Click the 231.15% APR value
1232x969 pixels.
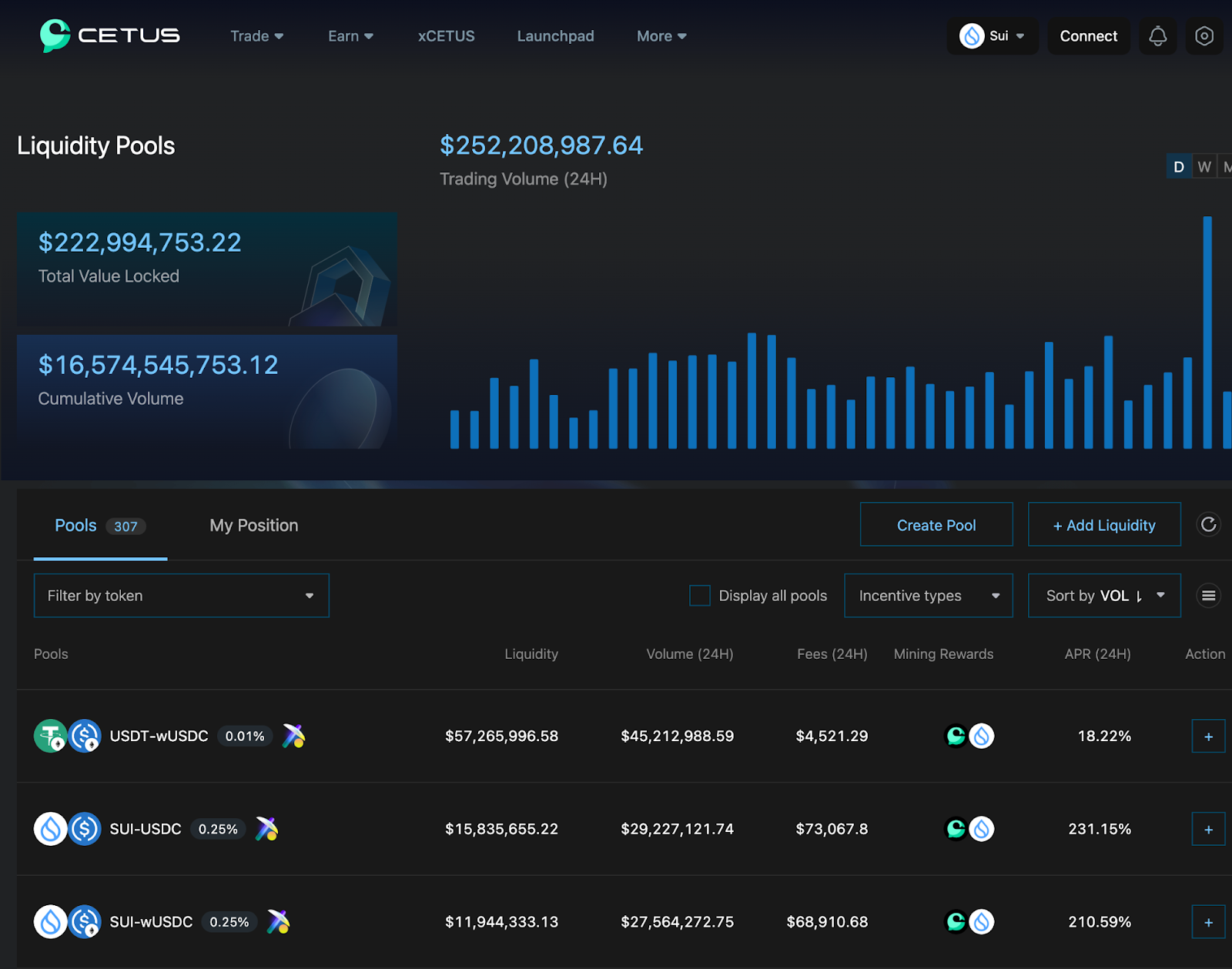[x=1100, y=829]
